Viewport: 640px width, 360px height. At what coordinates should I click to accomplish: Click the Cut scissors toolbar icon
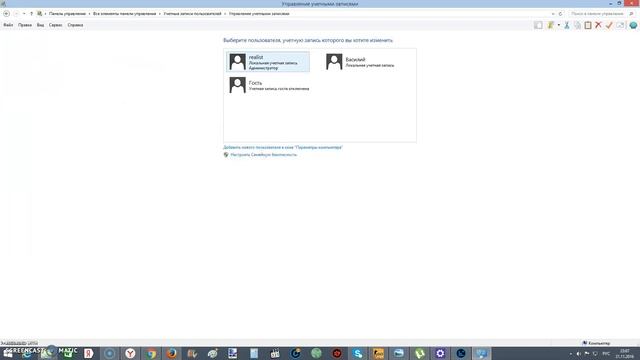[567, 25]
